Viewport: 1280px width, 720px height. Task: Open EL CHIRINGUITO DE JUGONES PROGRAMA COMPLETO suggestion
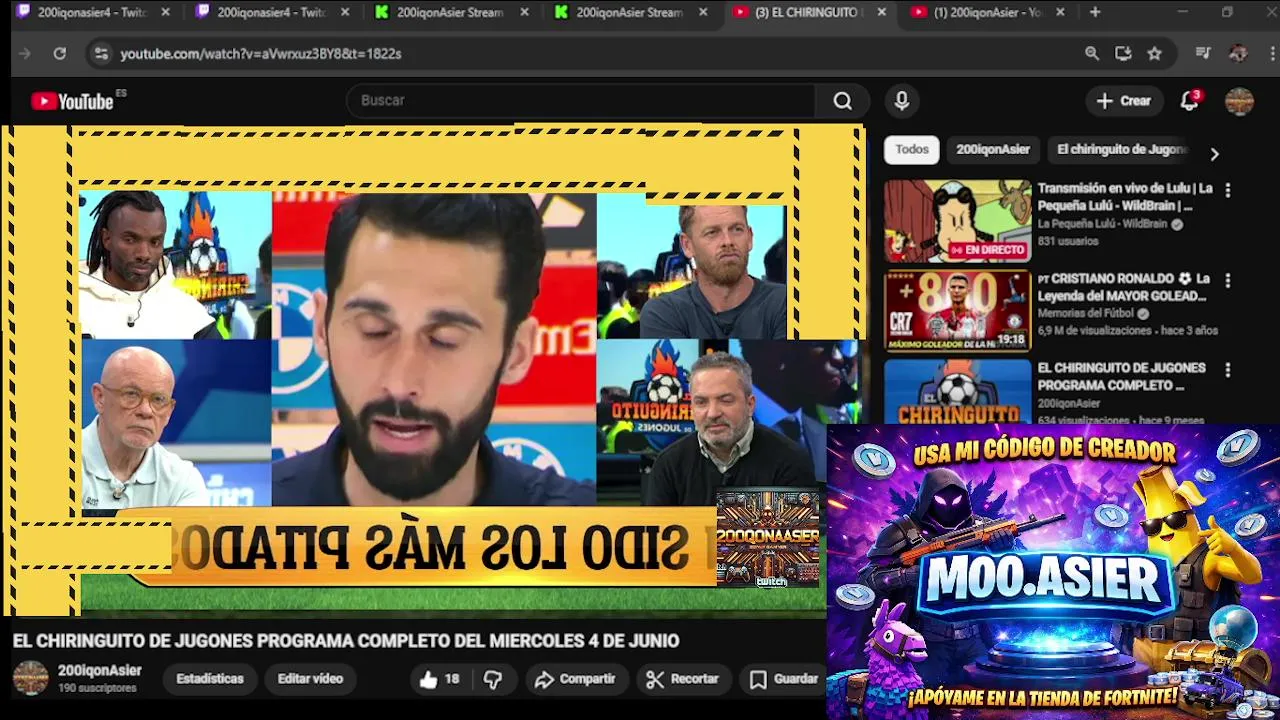click(x=1122, y=376)
